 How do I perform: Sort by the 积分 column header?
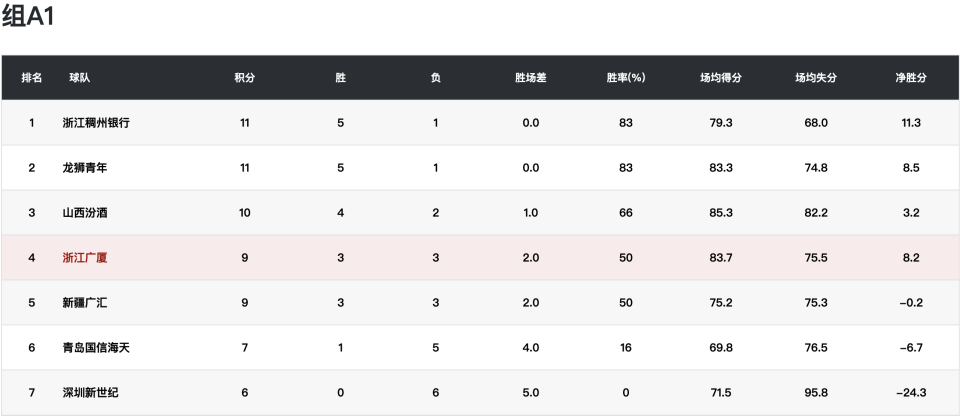coord(245,78)
